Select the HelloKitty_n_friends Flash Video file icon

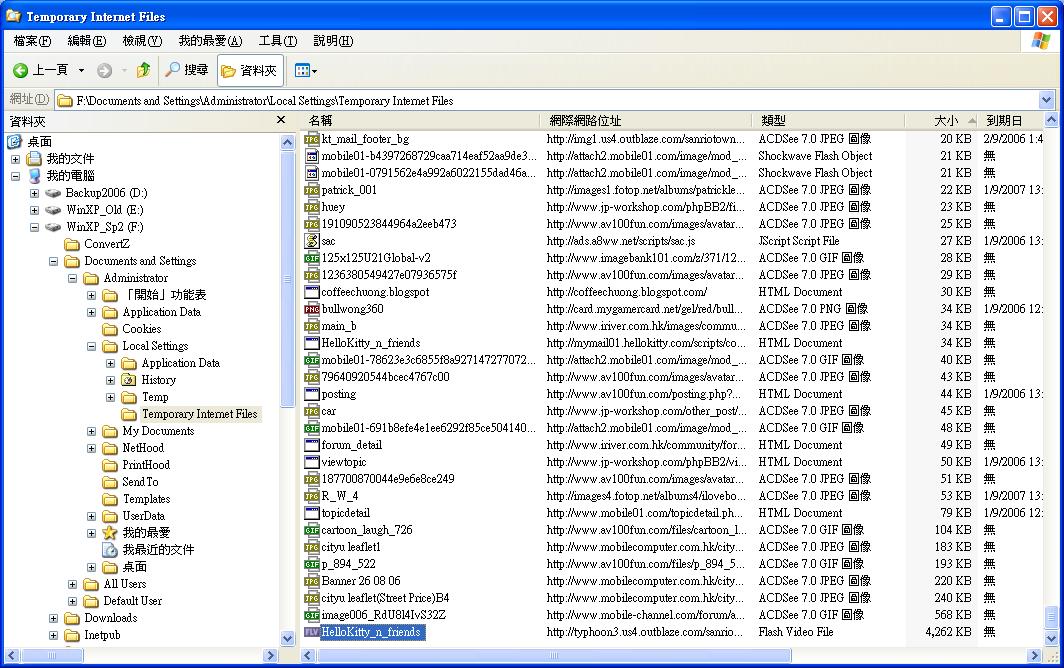pos(312,632)
